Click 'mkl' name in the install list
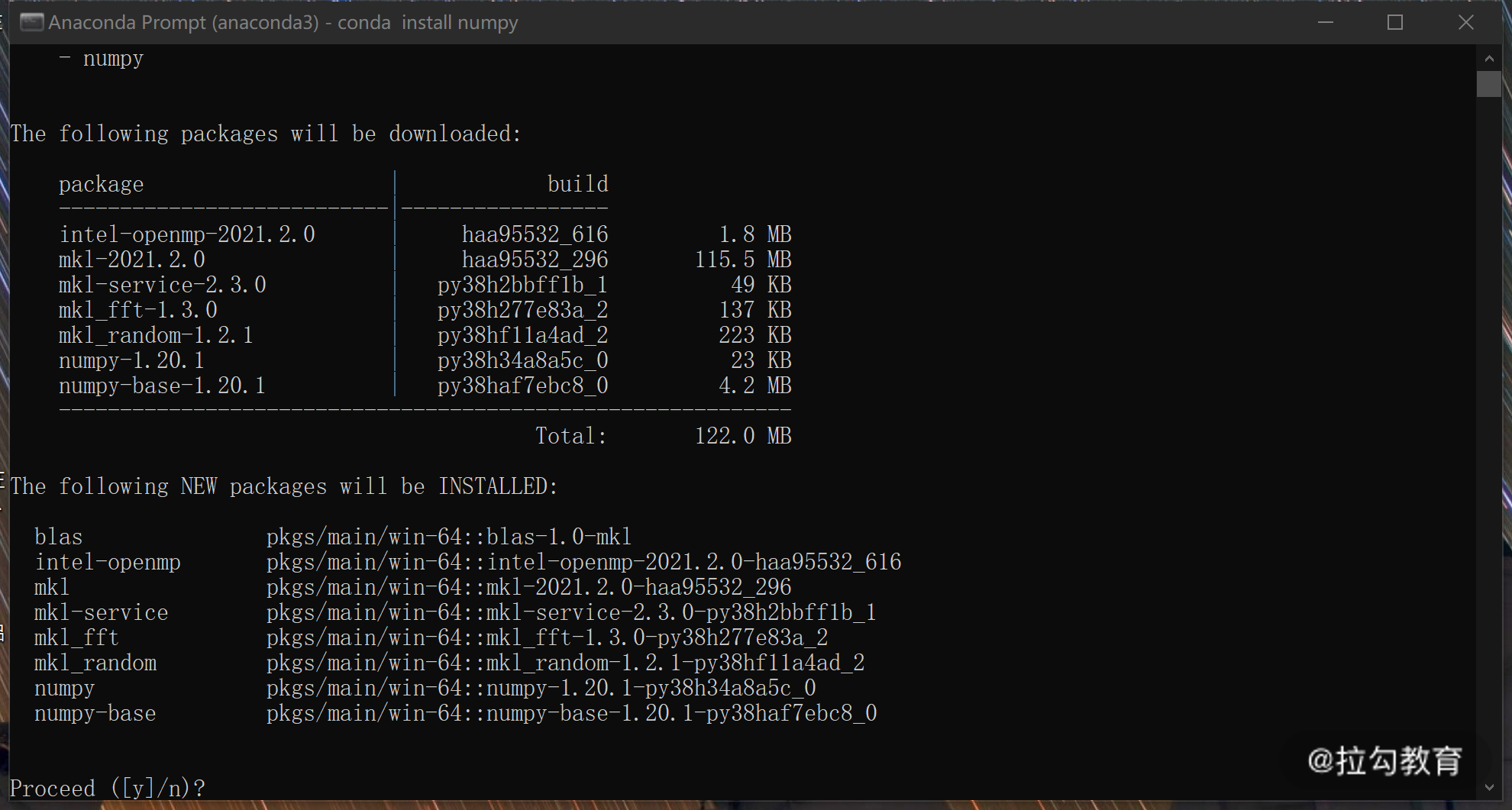Image resolution: width=1512 pixels, height=810 pixels. pyautogui.click(x=52, y=587)
